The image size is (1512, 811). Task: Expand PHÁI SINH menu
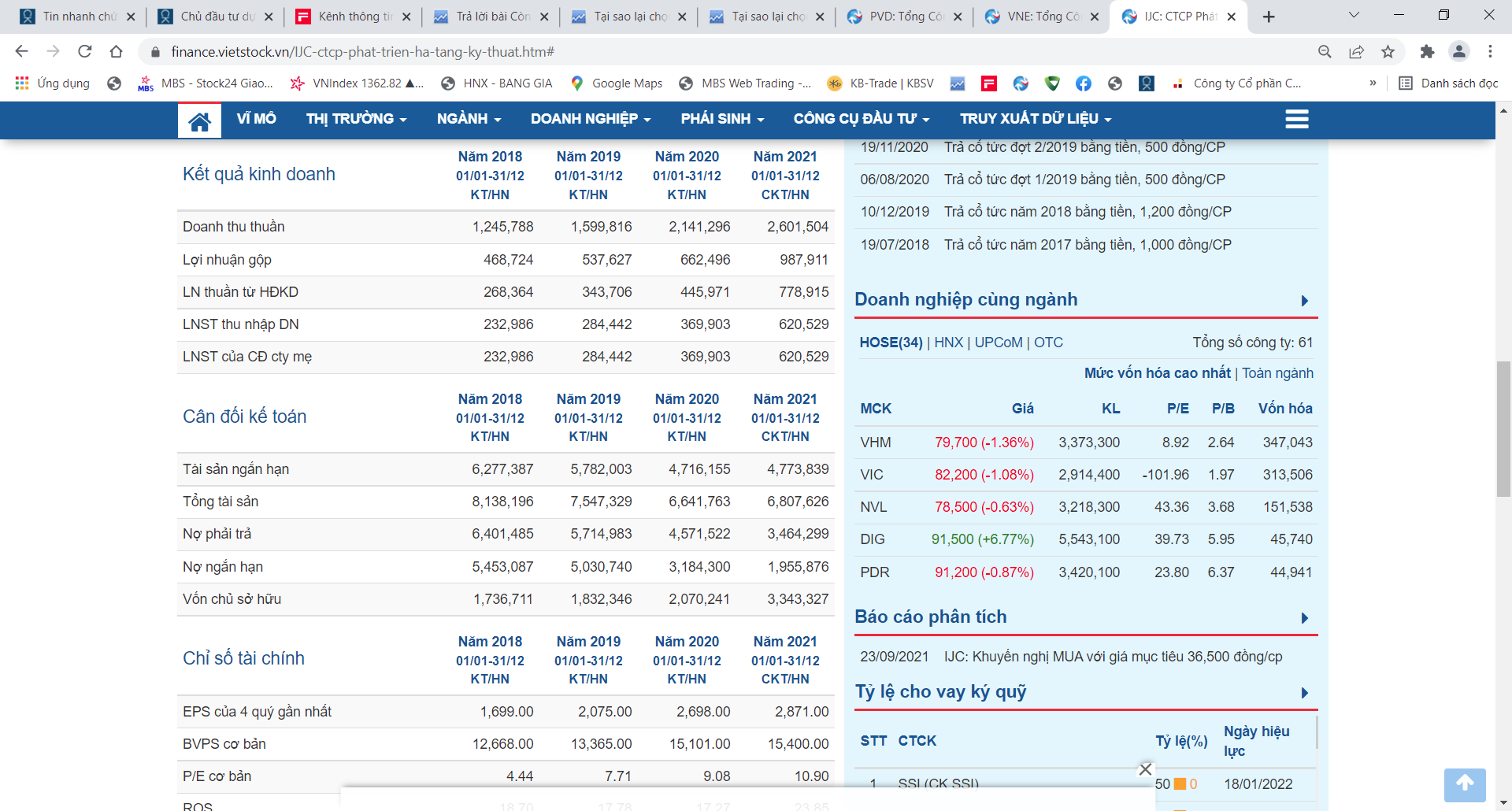(722, 119)
